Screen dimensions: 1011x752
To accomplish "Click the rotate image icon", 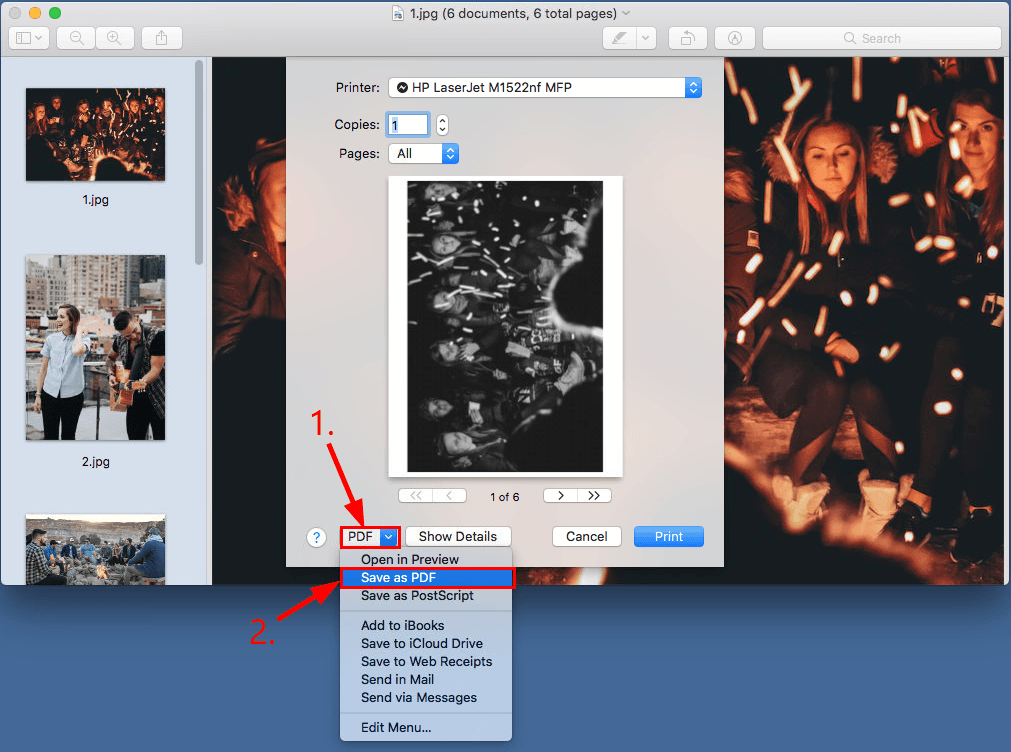I will click(x=688, y=38).
